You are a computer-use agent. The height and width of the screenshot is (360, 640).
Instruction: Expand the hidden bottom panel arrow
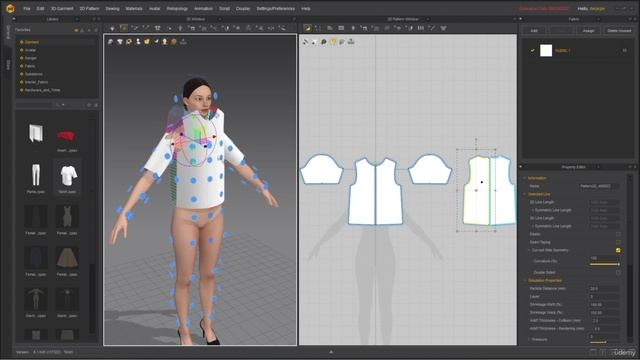pos(331,352)
